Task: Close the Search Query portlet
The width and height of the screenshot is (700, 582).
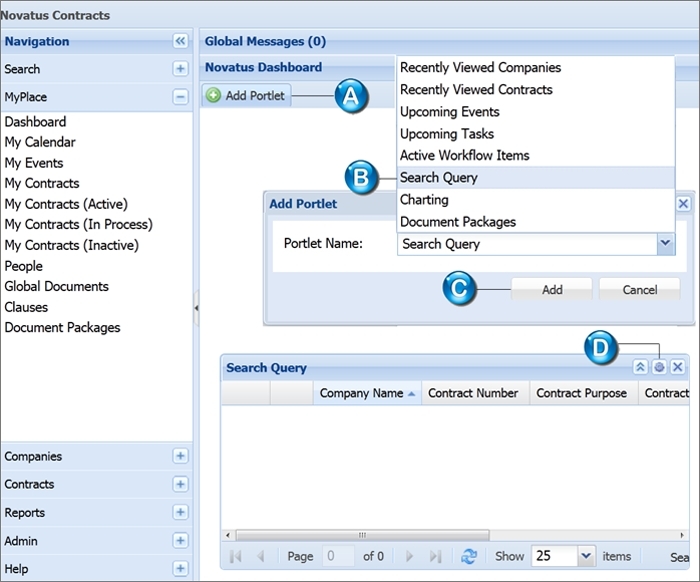Action: click(x=678, y=367)
